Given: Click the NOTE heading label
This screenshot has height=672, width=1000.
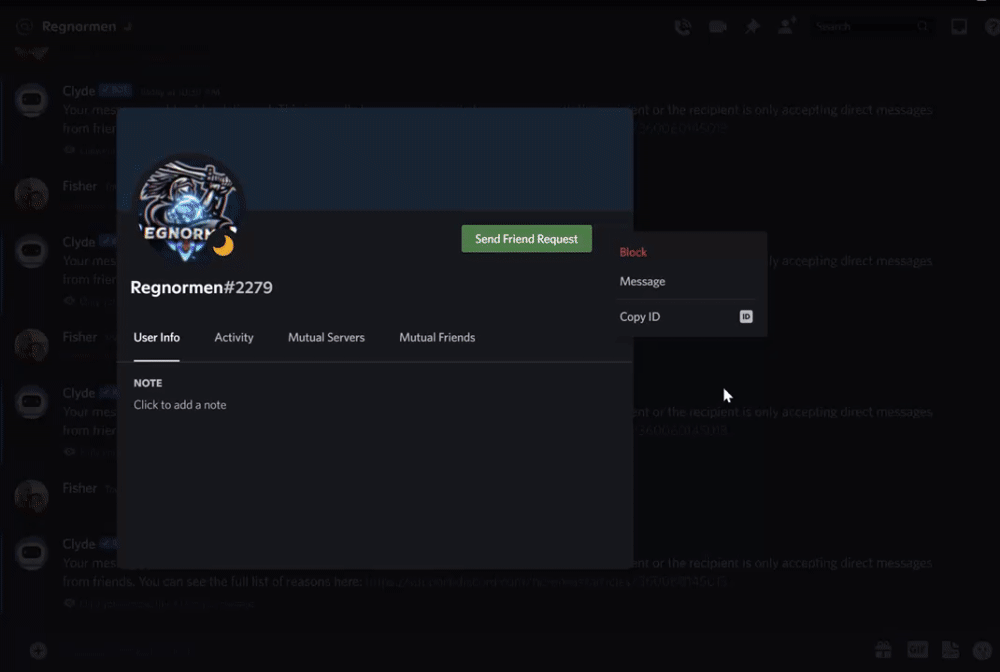Looking at the screenshot, I should [147, 383].
